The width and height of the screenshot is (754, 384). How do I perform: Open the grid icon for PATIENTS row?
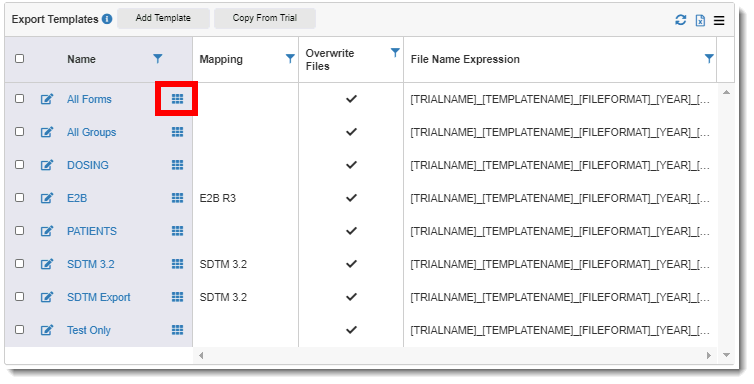(177, 231)
